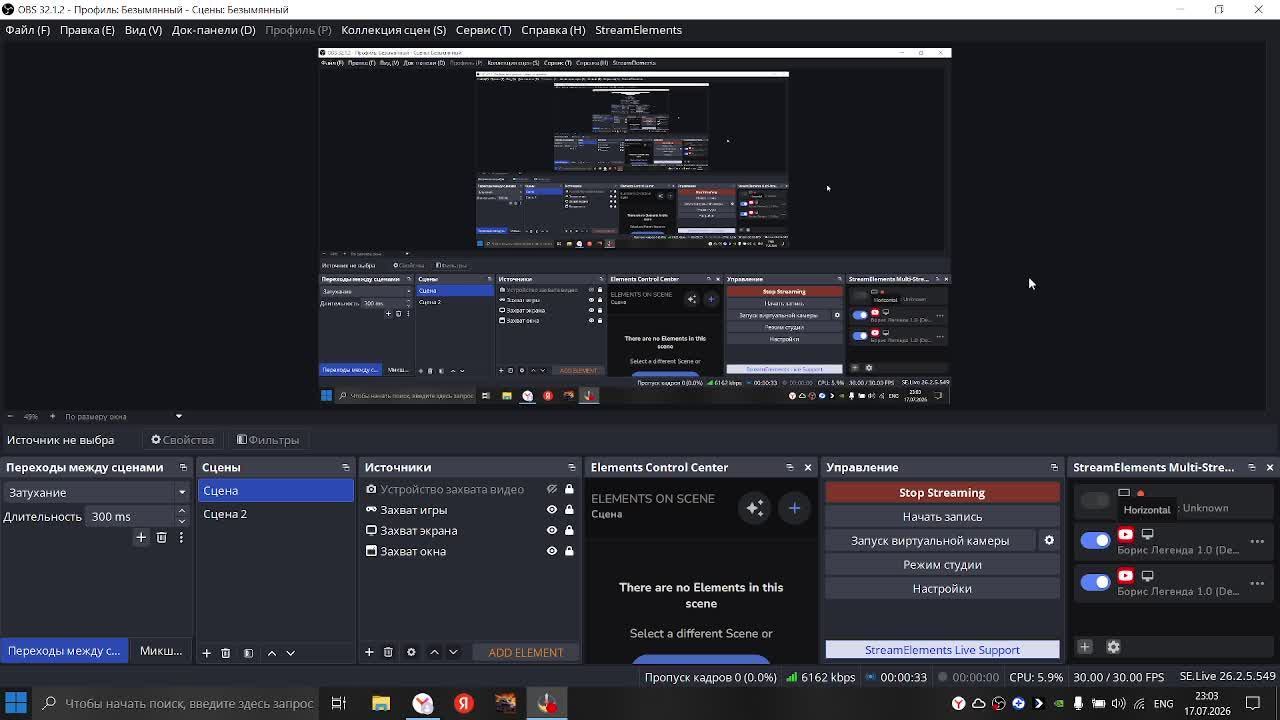This screenshot has height=720, width=1280.
Task: Add a Multi-Stream destination with plus icon
Action: pyautogui.click(x=1085, y=647)
